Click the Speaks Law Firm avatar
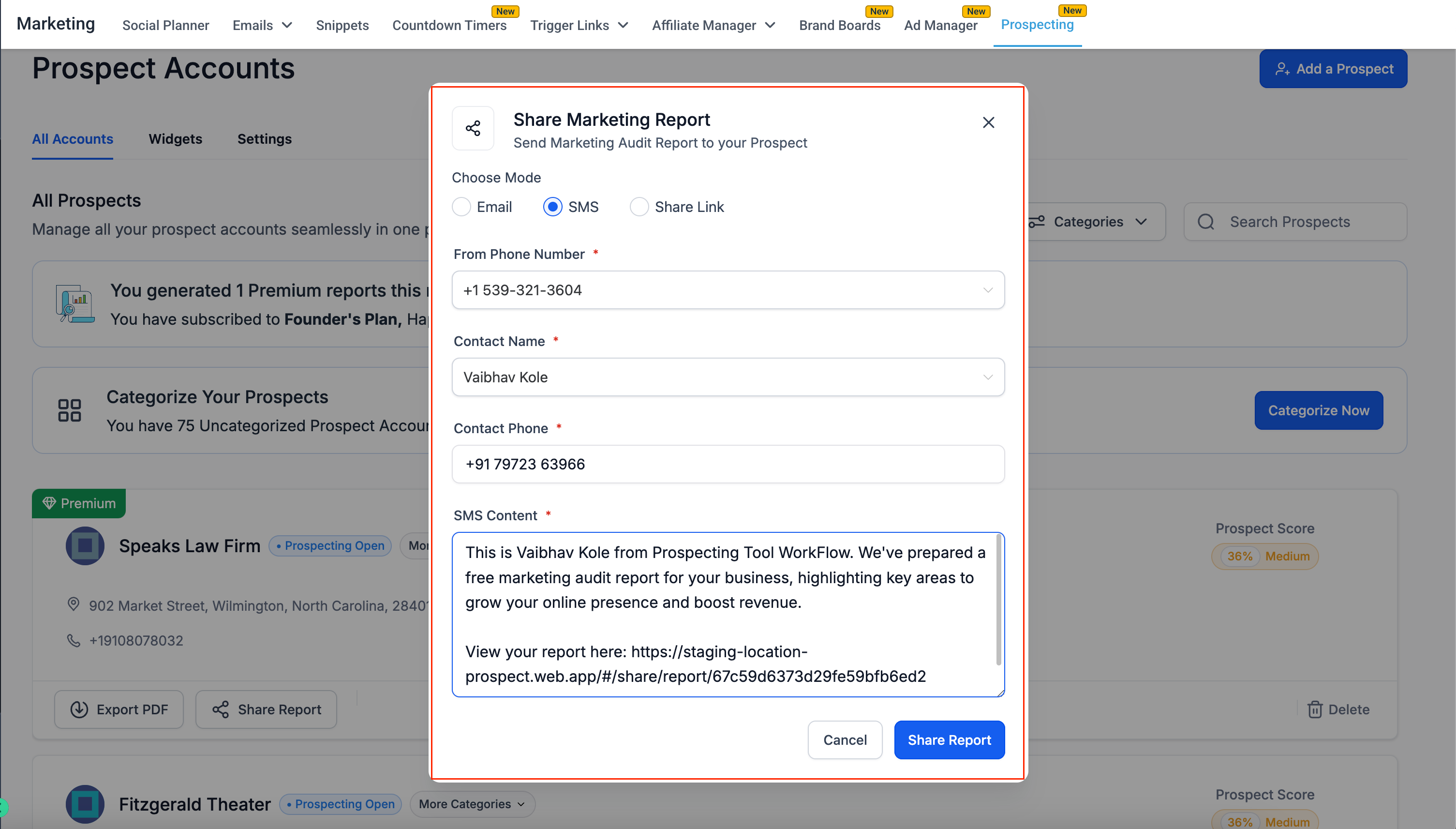This screenshot has height=829, width=1456. tap(85, 545)
